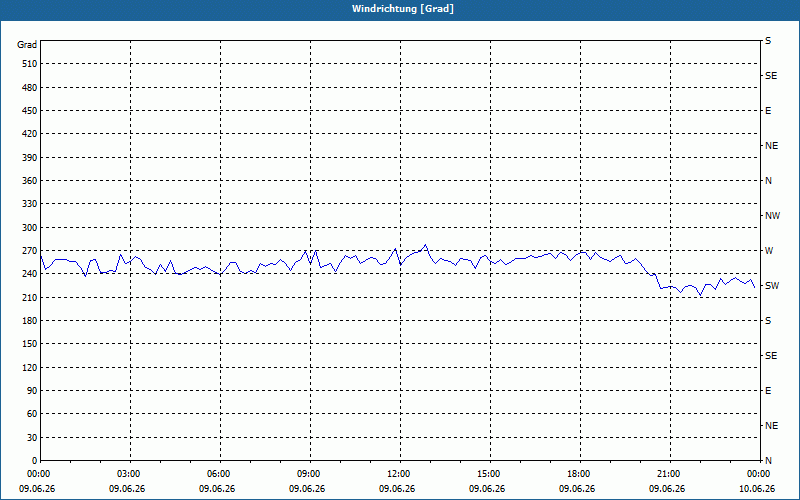Click the 390 y-axis tick label
Screen dimensions: 800x500
[30, 158]
